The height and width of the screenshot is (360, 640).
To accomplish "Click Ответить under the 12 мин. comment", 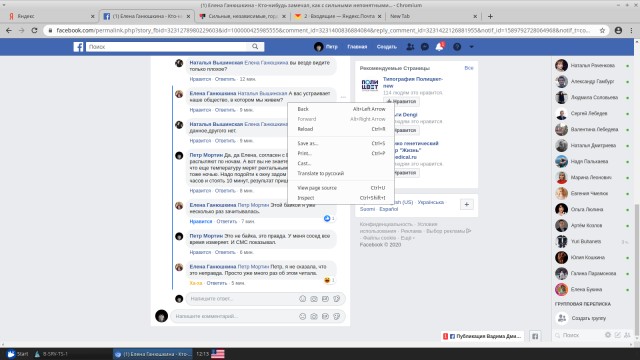I will [225, 79].
